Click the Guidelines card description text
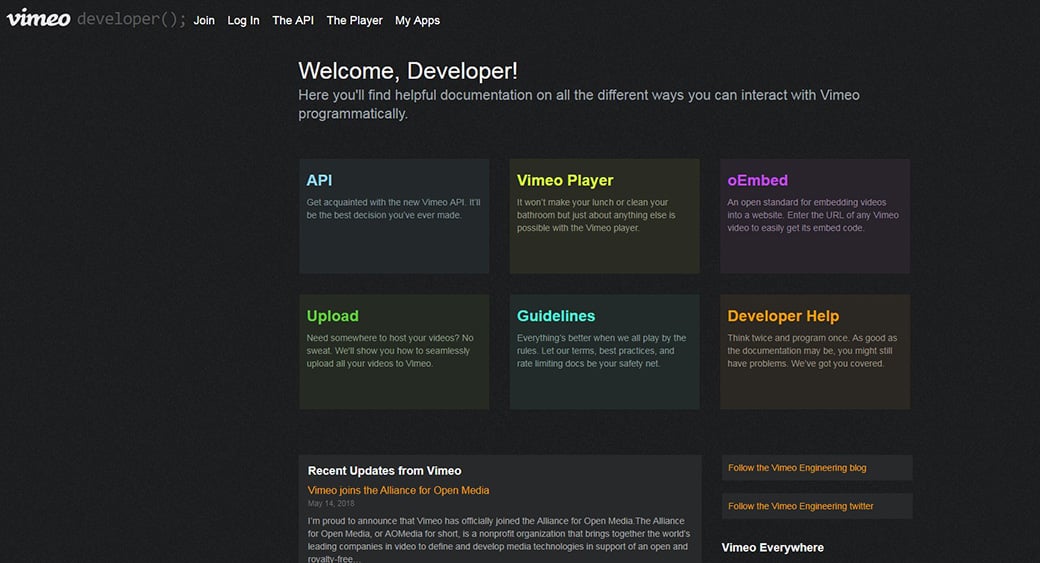Image resolution: width=1040 pixels, height=563 pixels. point(601,351)
